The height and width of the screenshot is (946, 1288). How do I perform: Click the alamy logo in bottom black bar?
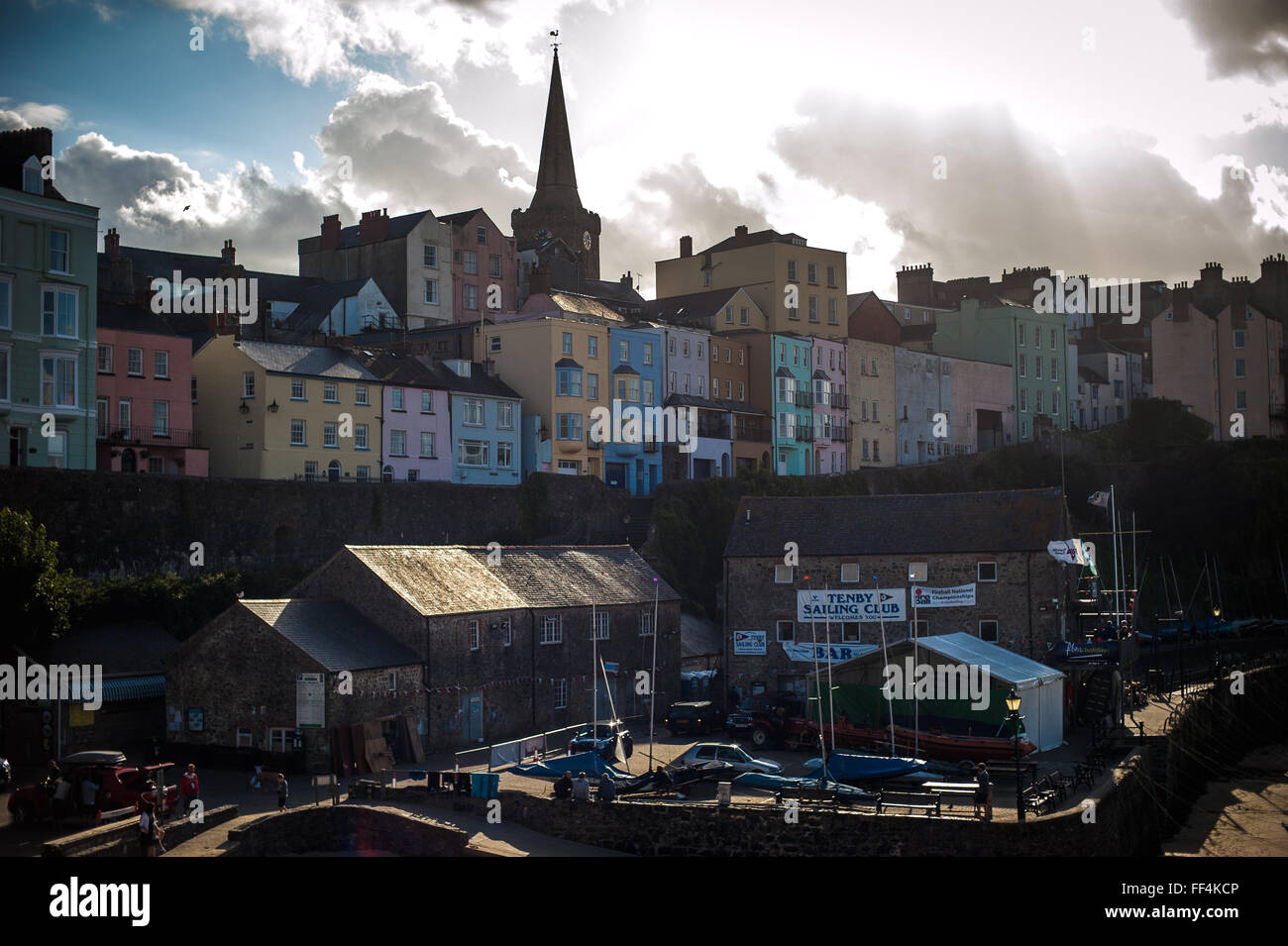100,902
